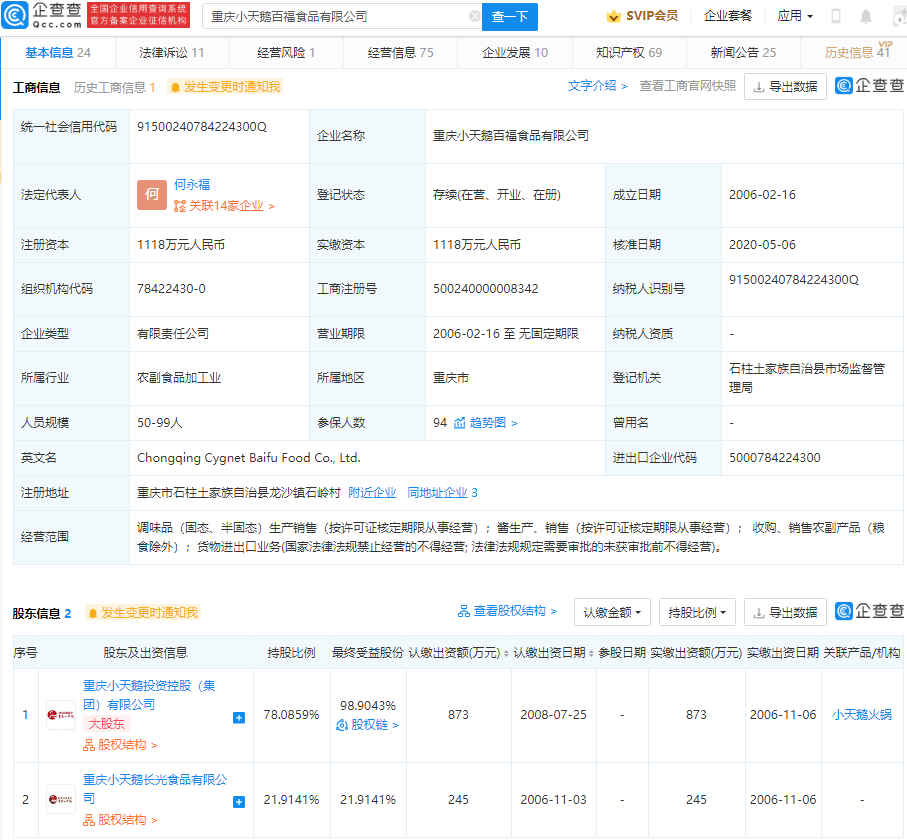
Task: Clear the search box with X icon
Action: [474, 16]
